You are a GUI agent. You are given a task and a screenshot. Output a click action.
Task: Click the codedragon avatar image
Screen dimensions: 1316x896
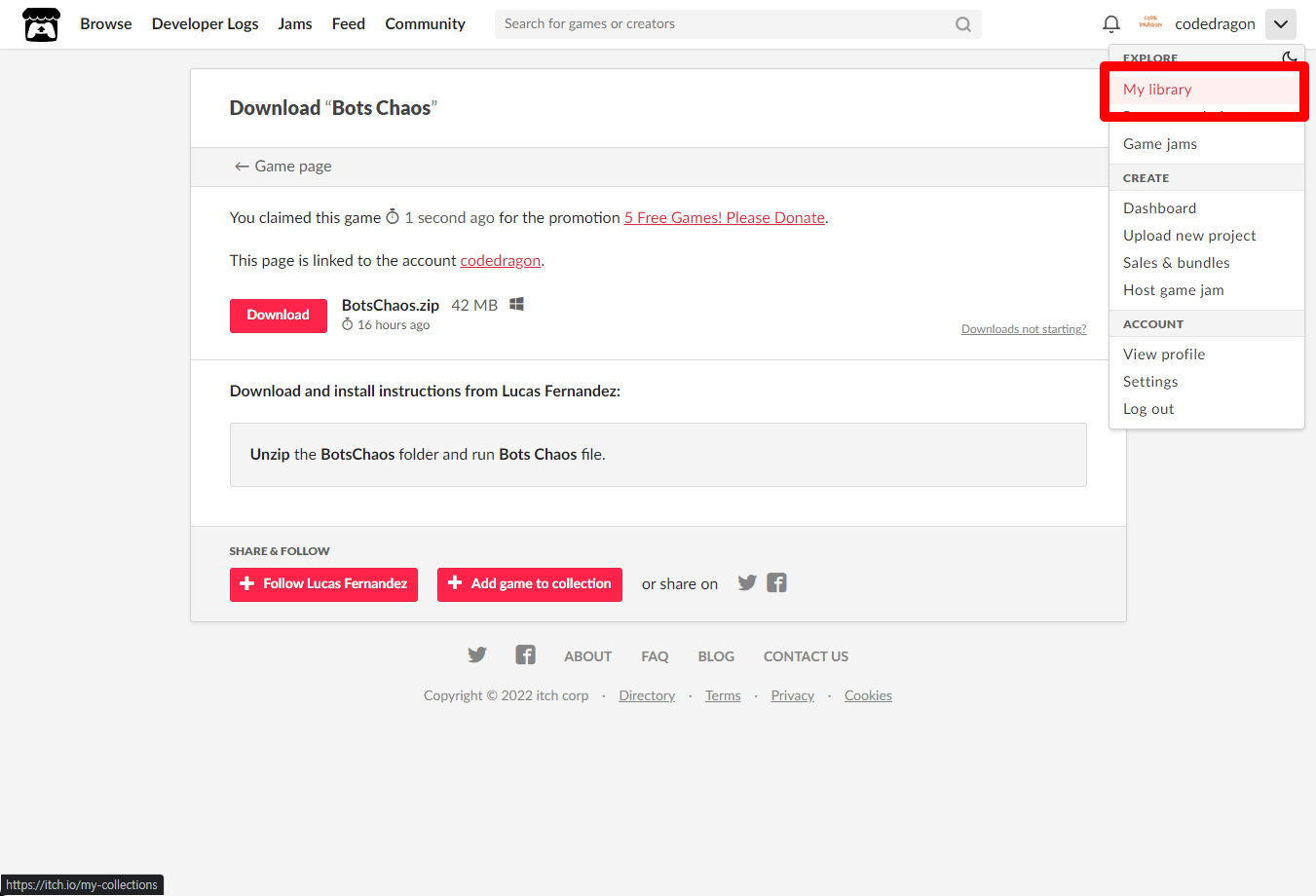[1150, 23]
